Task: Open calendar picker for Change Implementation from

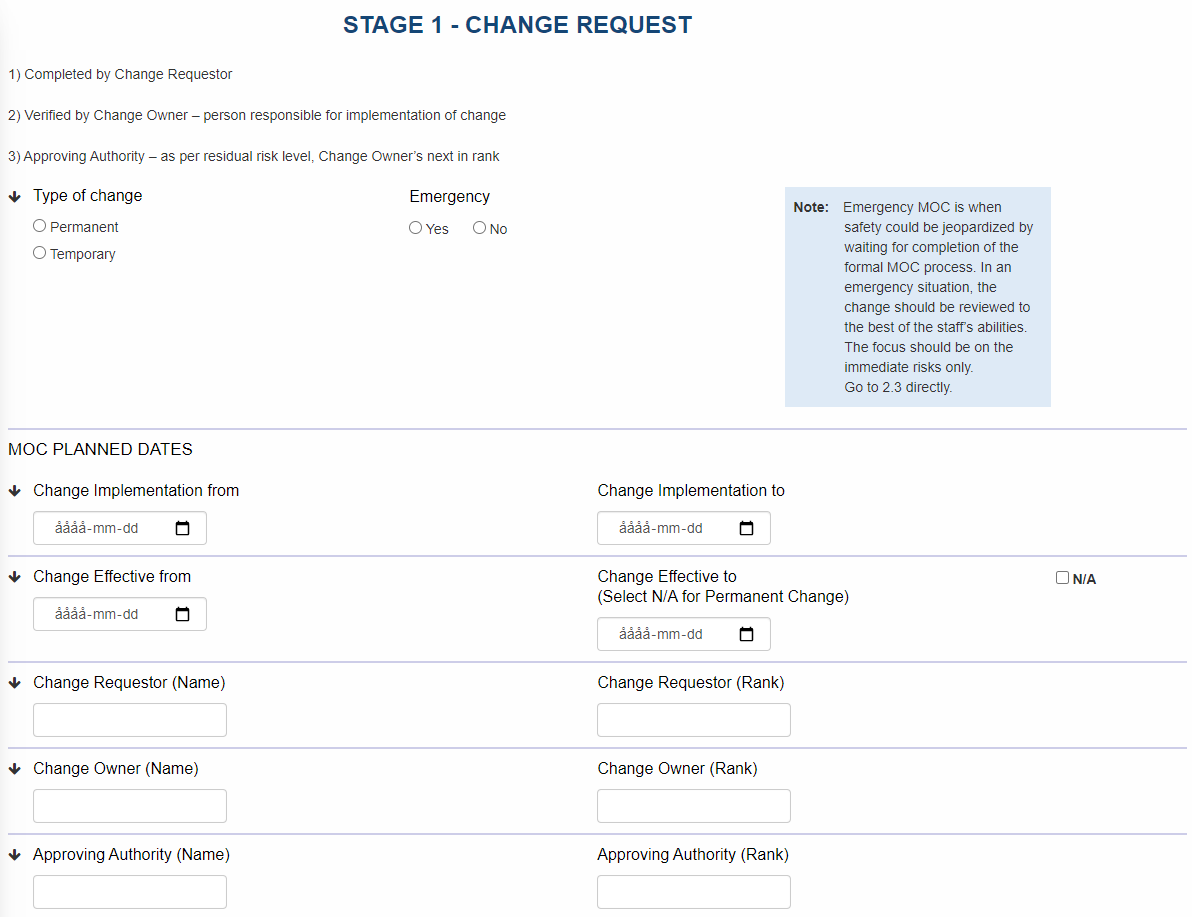Action: point(182,529)
